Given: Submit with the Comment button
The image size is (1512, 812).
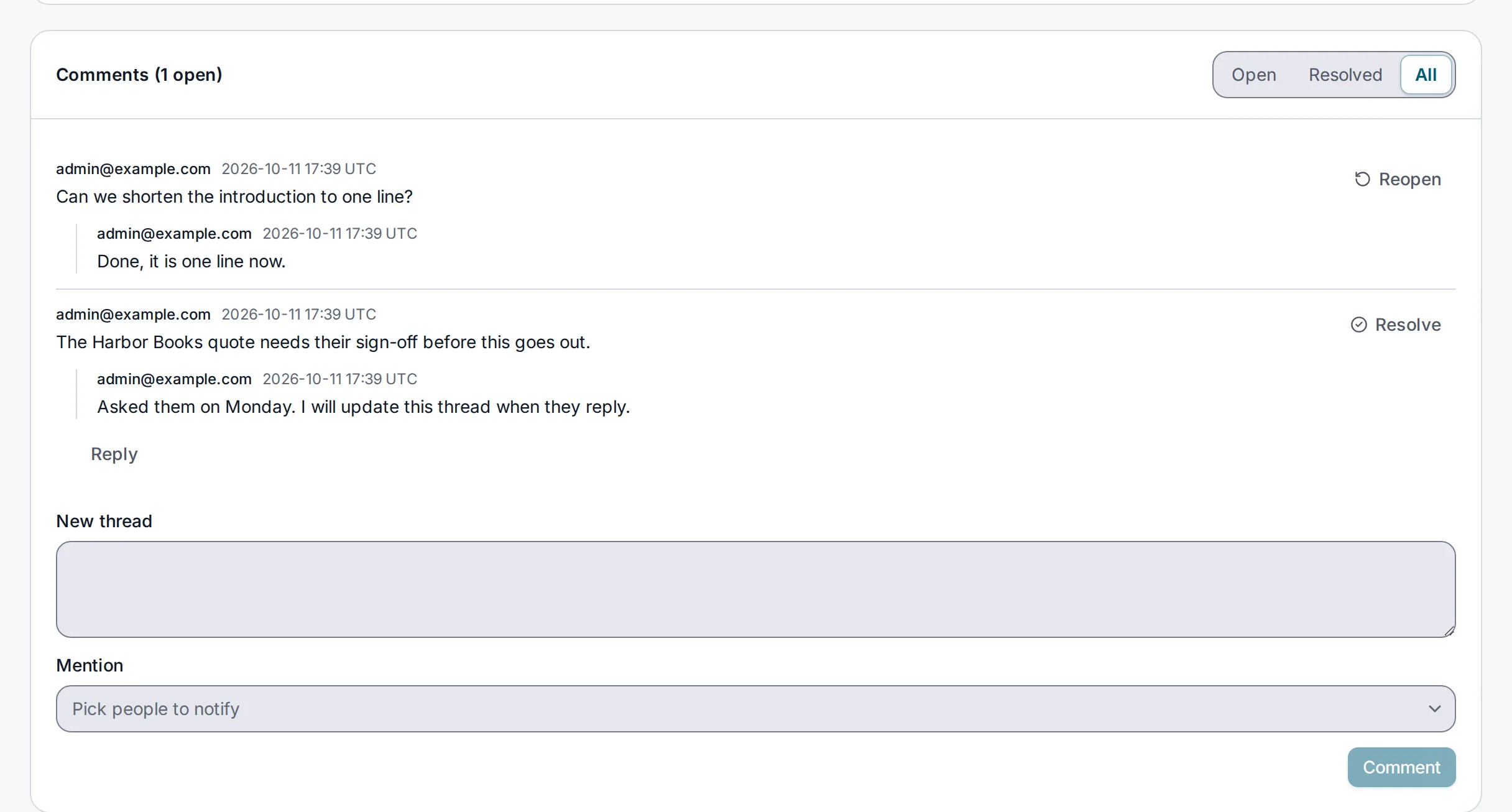Looking at the screenshot, I should [x=1401, y=767].
